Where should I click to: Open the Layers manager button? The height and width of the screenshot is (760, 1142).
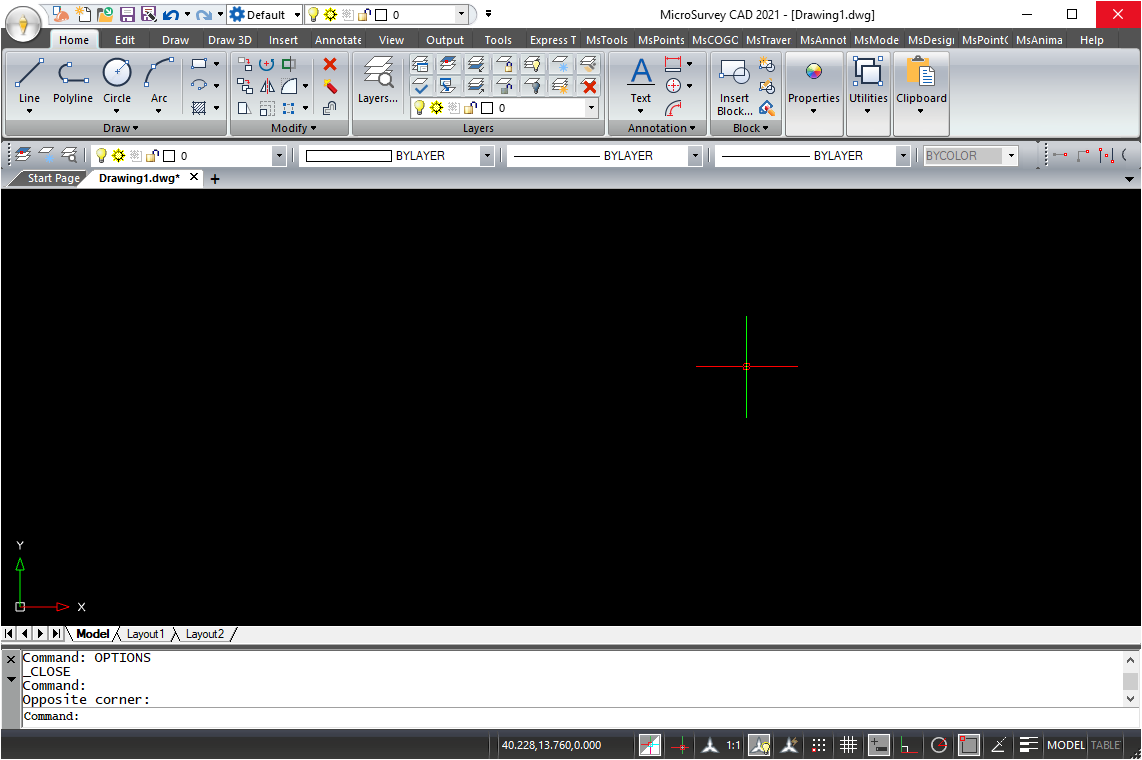378,80
